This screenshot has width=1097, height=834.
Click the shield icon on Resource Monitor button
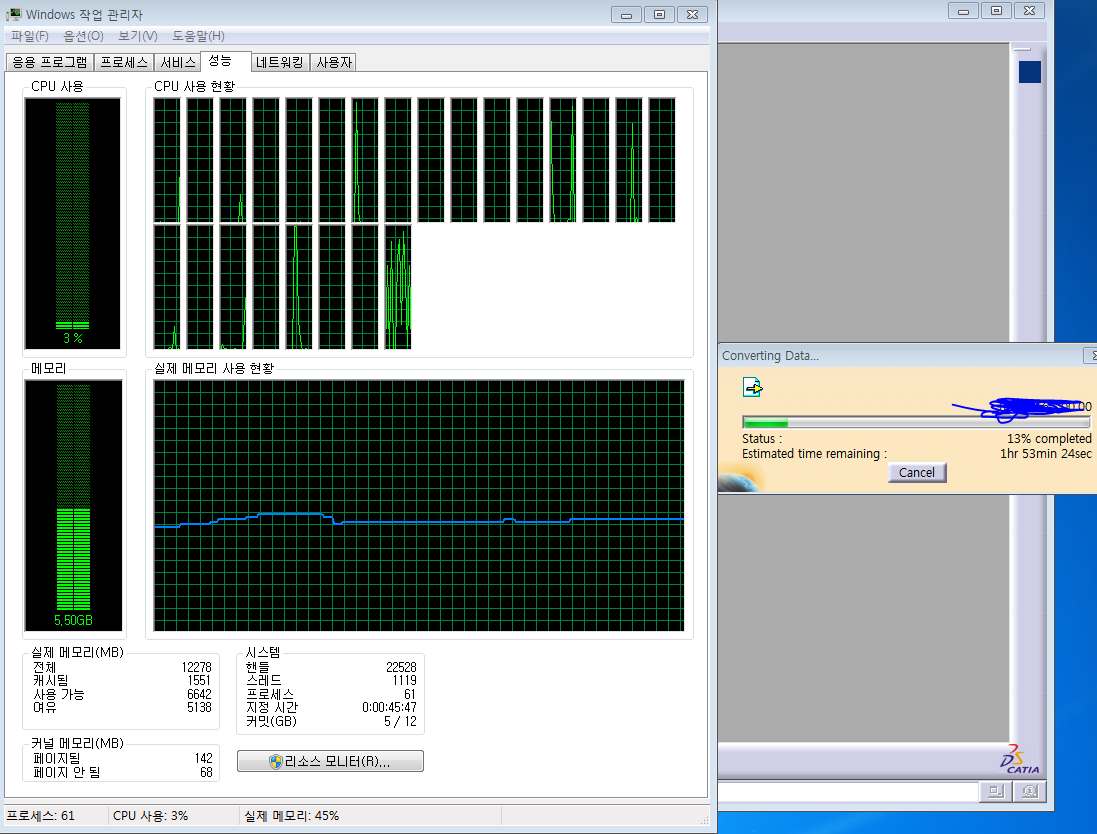[276, 761]
